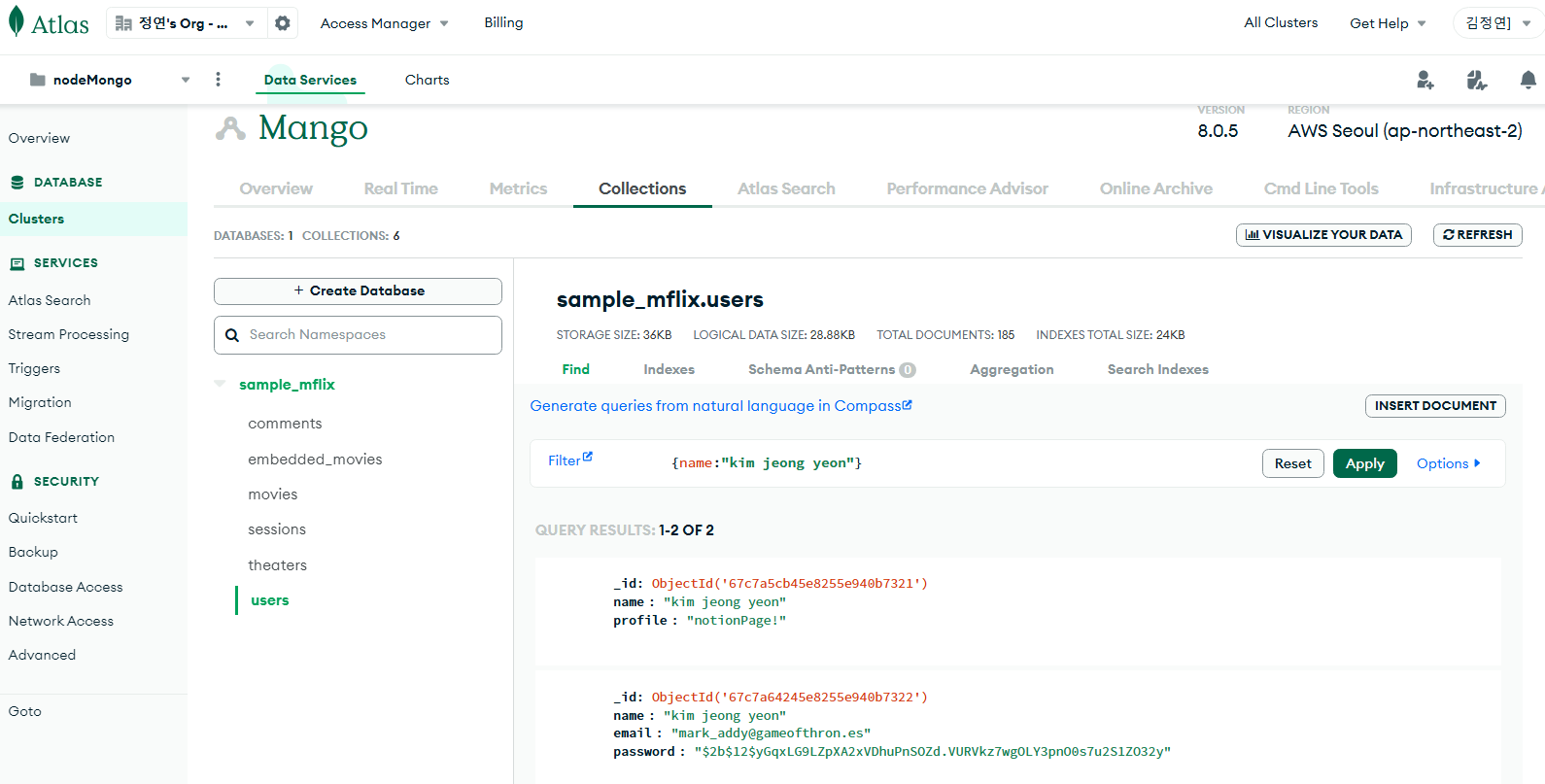Expand the Get Help menu
Screen dimensions: 1545x784
point(1388,23)
